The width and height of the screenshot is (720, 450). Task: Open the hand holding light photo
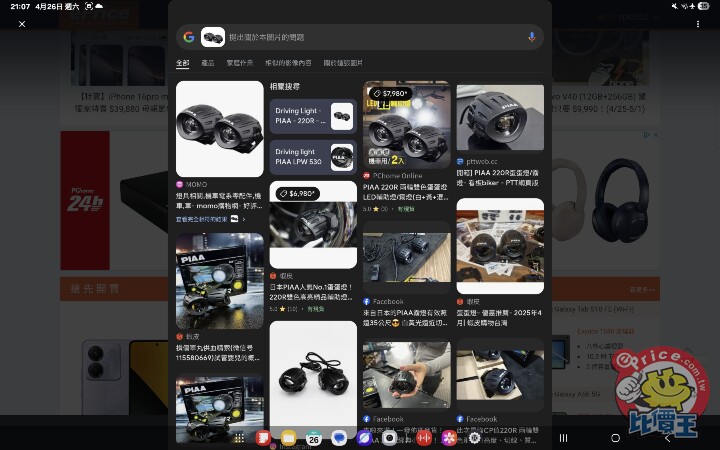[407, 375]
